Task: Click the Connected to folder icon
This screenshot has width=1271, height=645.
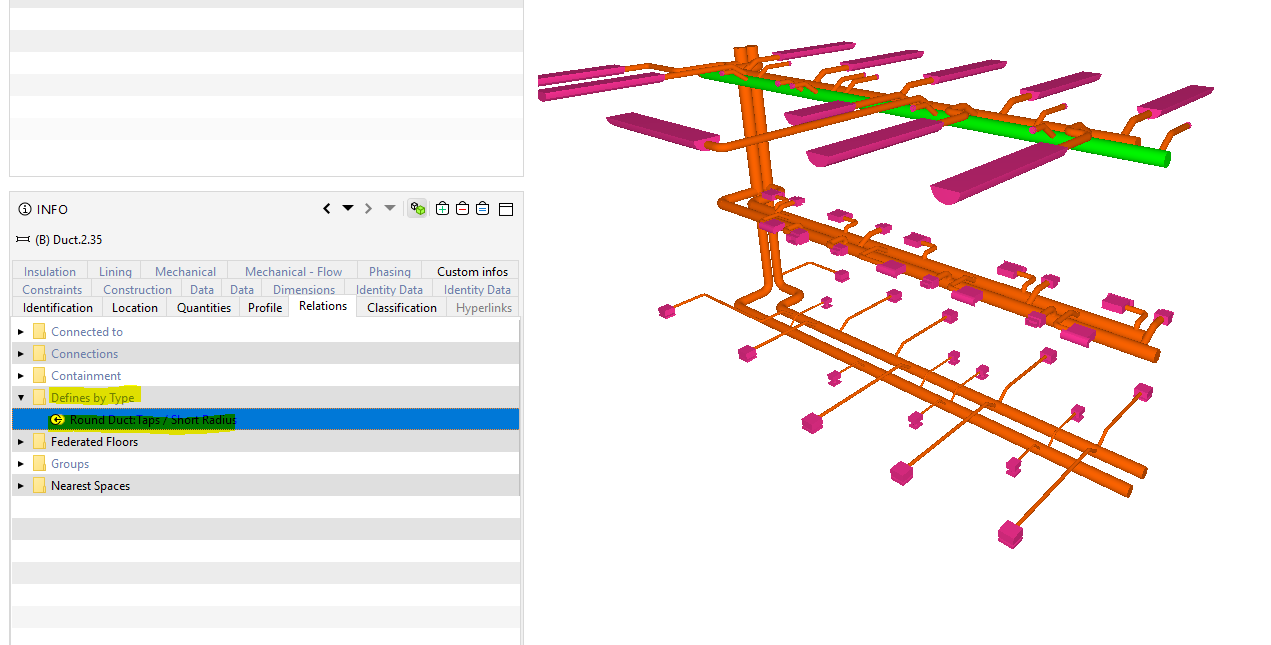Action: [39, 332]
